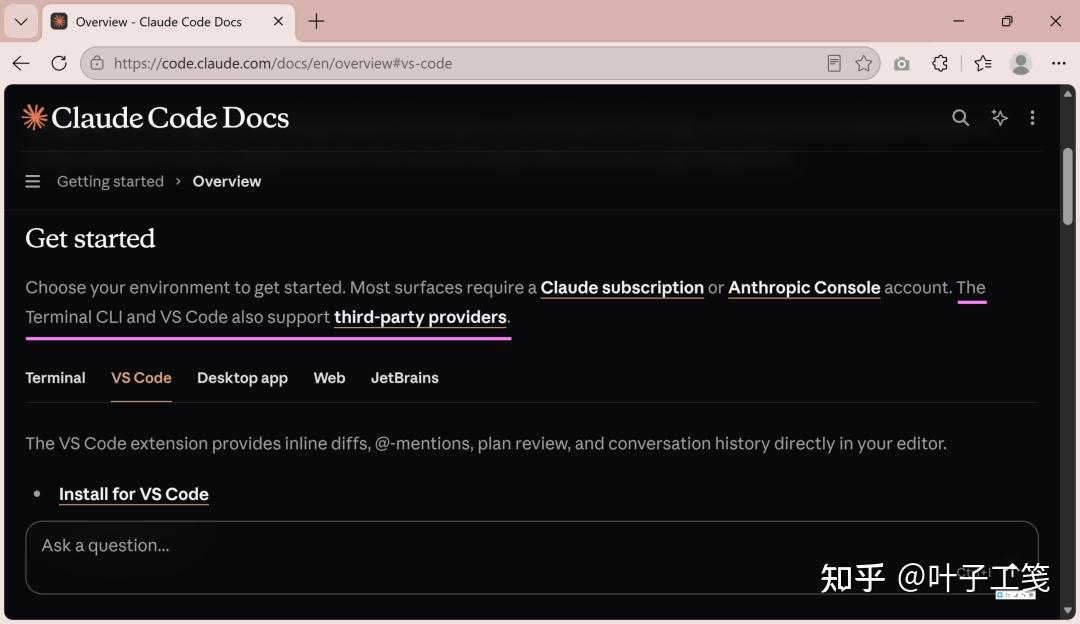Click the scrollbar up arrow
This screenshot has width=1080, height=624.
click(1068, 94)
